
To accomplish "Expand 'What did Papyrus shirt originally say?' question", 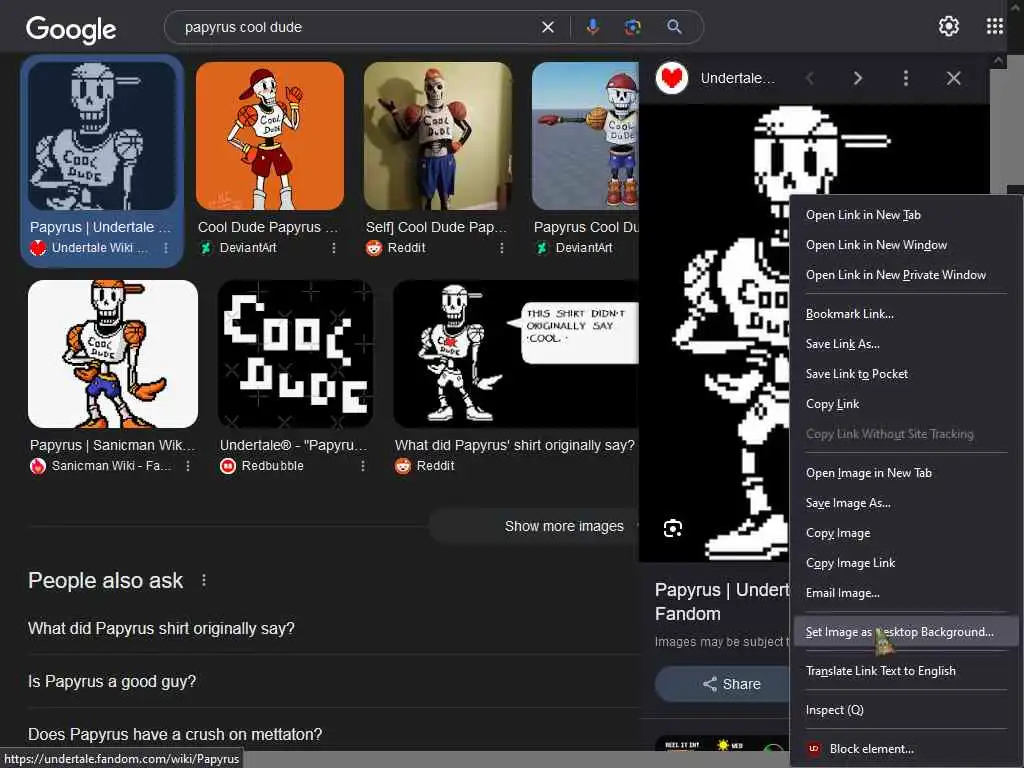I will (x=333, y=628).
